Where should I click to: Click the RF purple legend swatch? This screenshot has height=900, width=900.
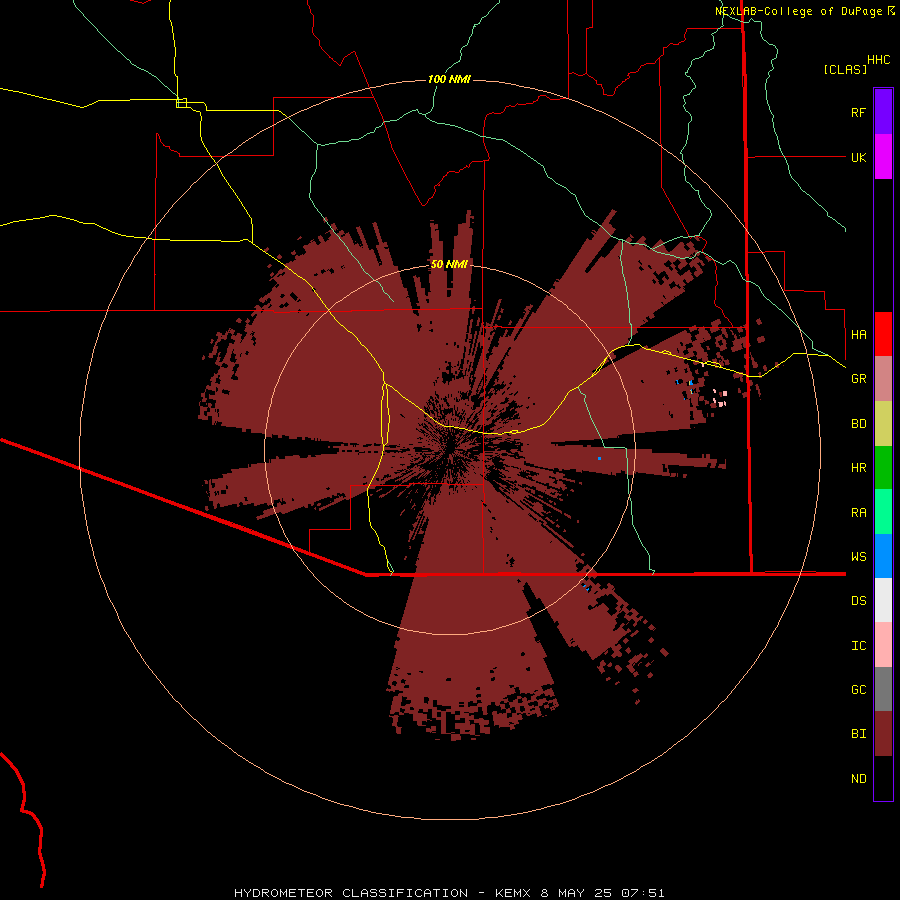pyautogui.click(x=883, y=112)
